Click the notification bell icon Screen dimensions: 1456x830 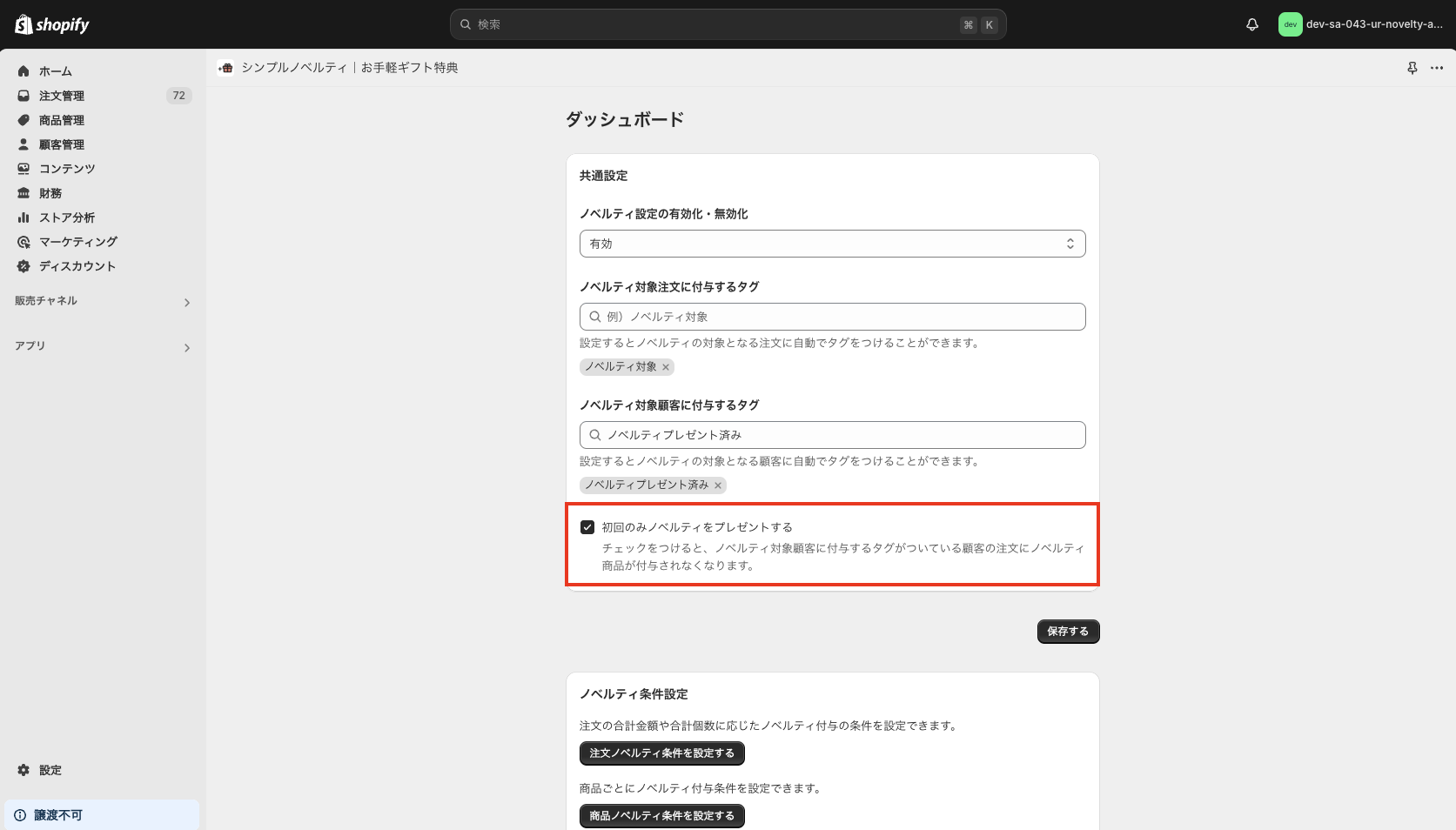(x=1251, y=24)
